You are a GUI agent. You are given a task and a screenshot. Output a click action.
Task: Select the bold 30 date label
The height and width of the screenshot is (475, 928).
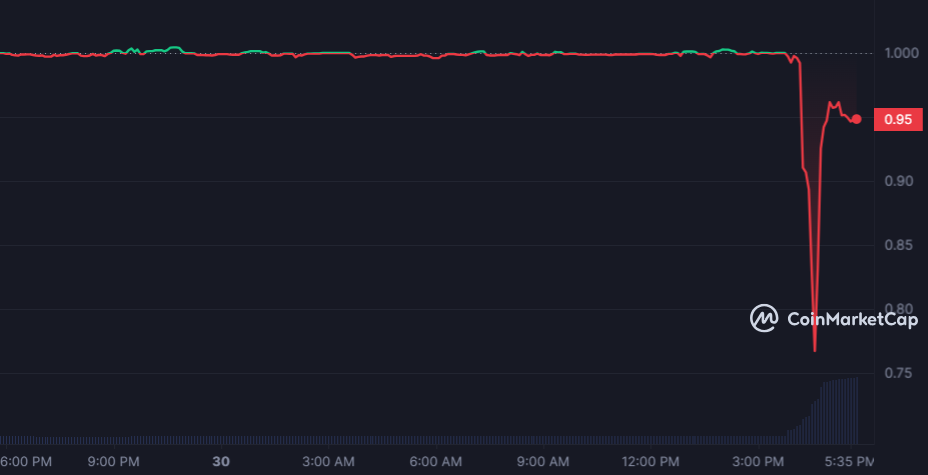[222, 461]
